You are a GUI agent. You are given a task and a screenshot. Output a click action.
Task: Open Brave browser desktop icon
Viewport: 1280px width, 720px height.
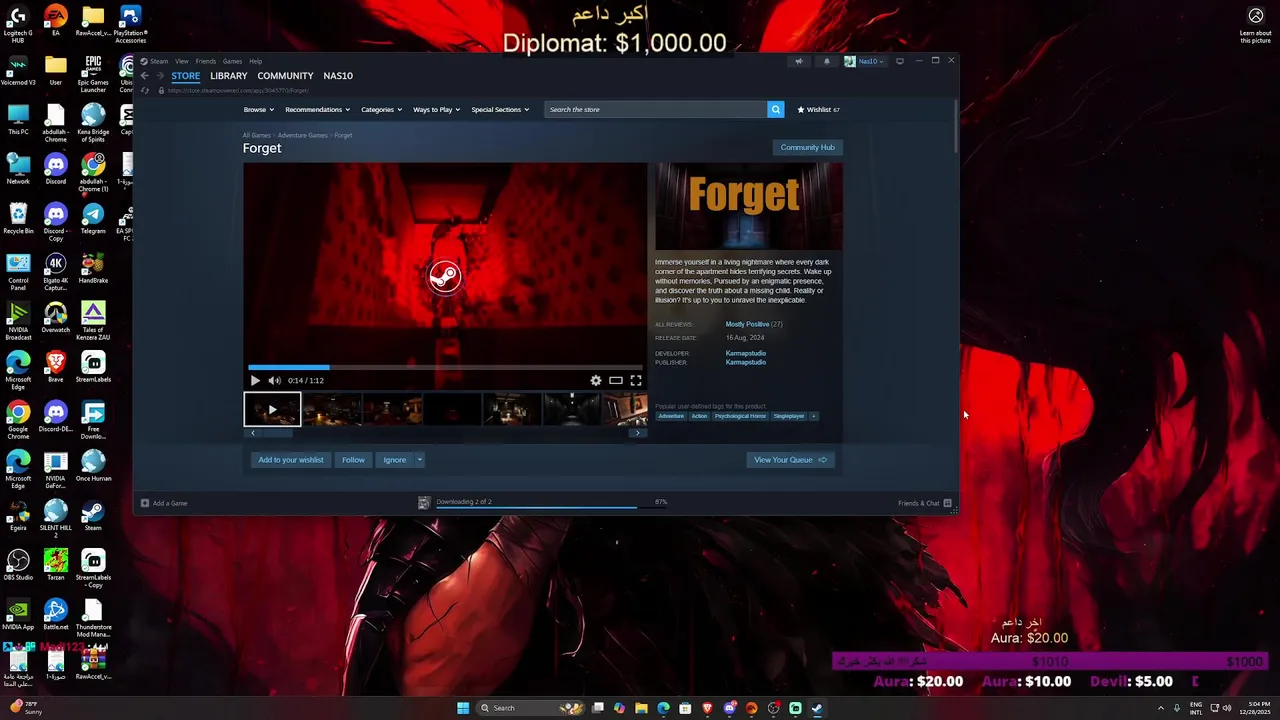point(56,367)
